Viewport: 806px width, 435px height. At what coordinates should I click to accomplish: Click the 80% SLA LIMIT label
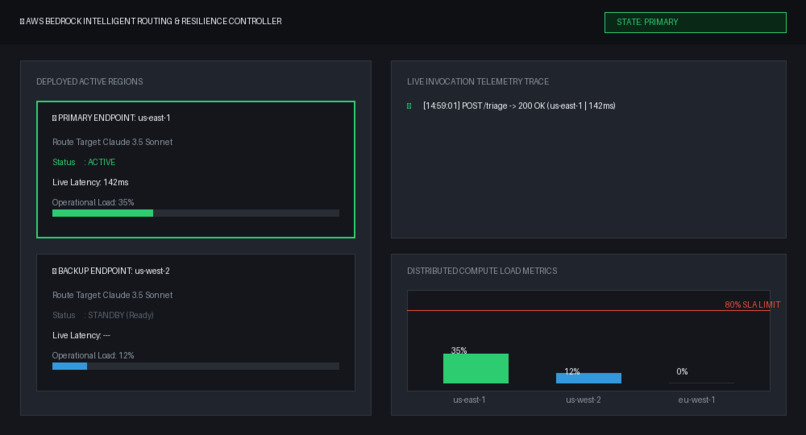[752, 304]
